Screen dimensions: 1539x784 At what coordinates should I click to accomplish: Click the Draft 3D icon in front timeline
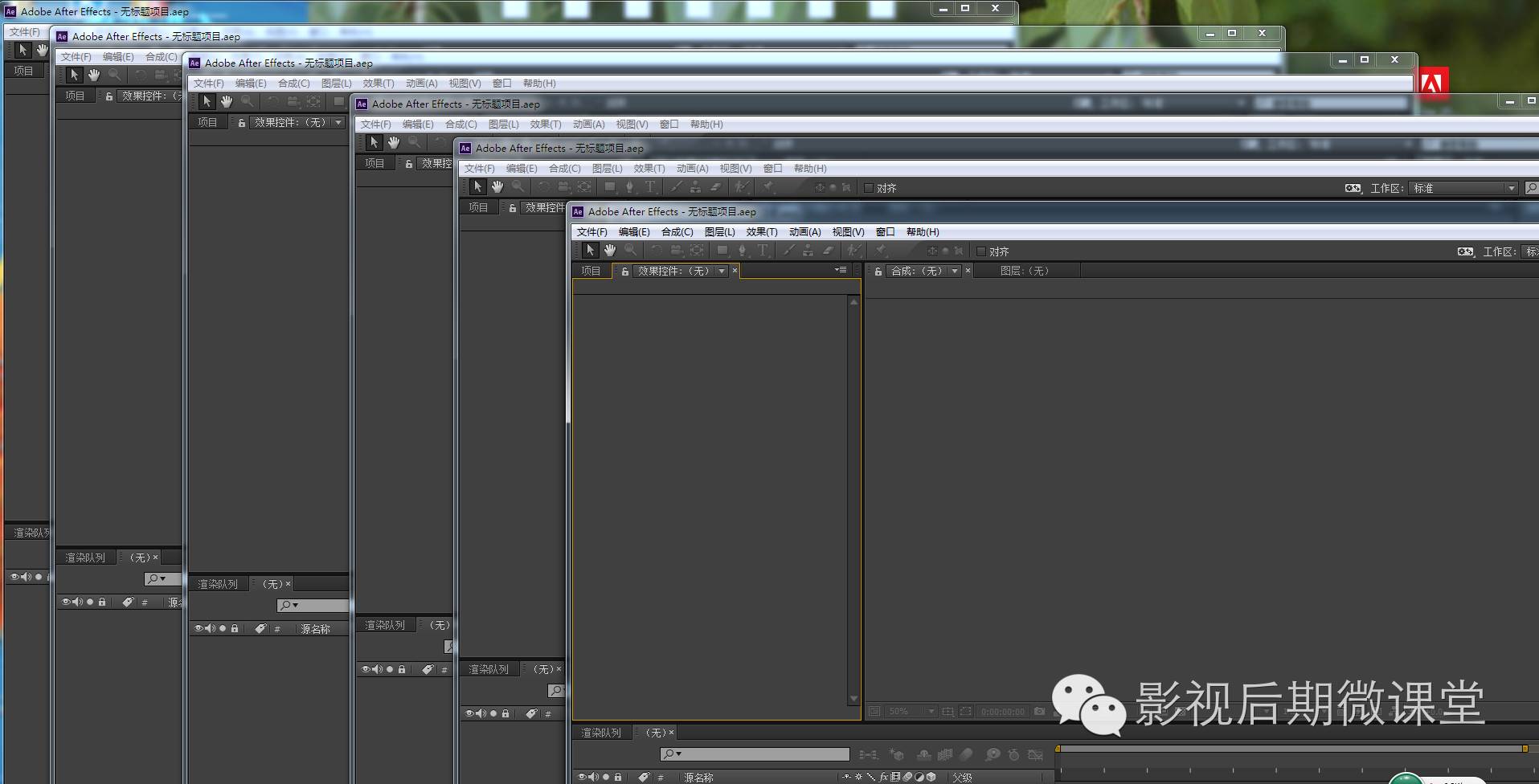897,755
